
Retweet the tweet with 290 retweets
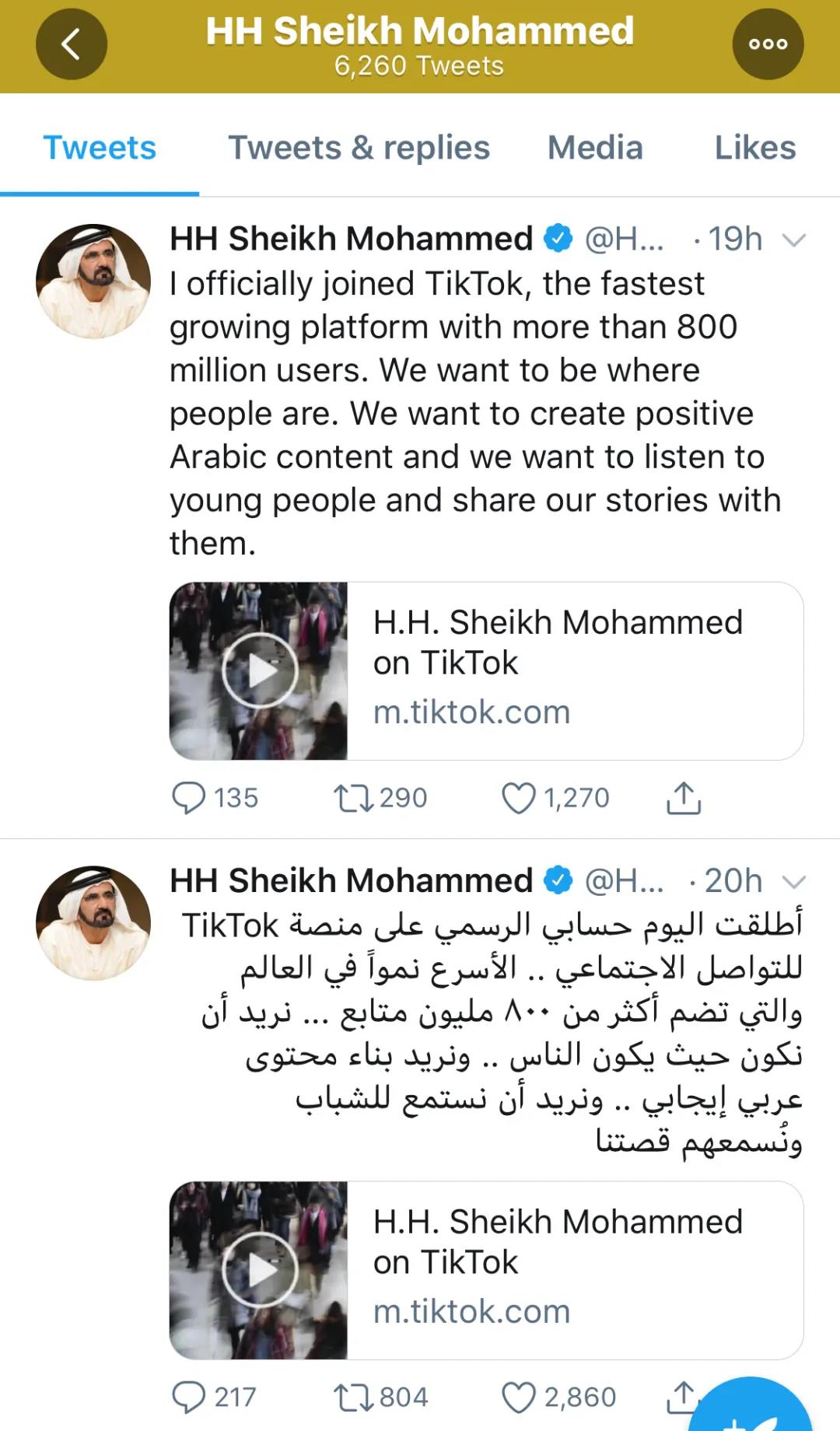[x=353, y=798]
